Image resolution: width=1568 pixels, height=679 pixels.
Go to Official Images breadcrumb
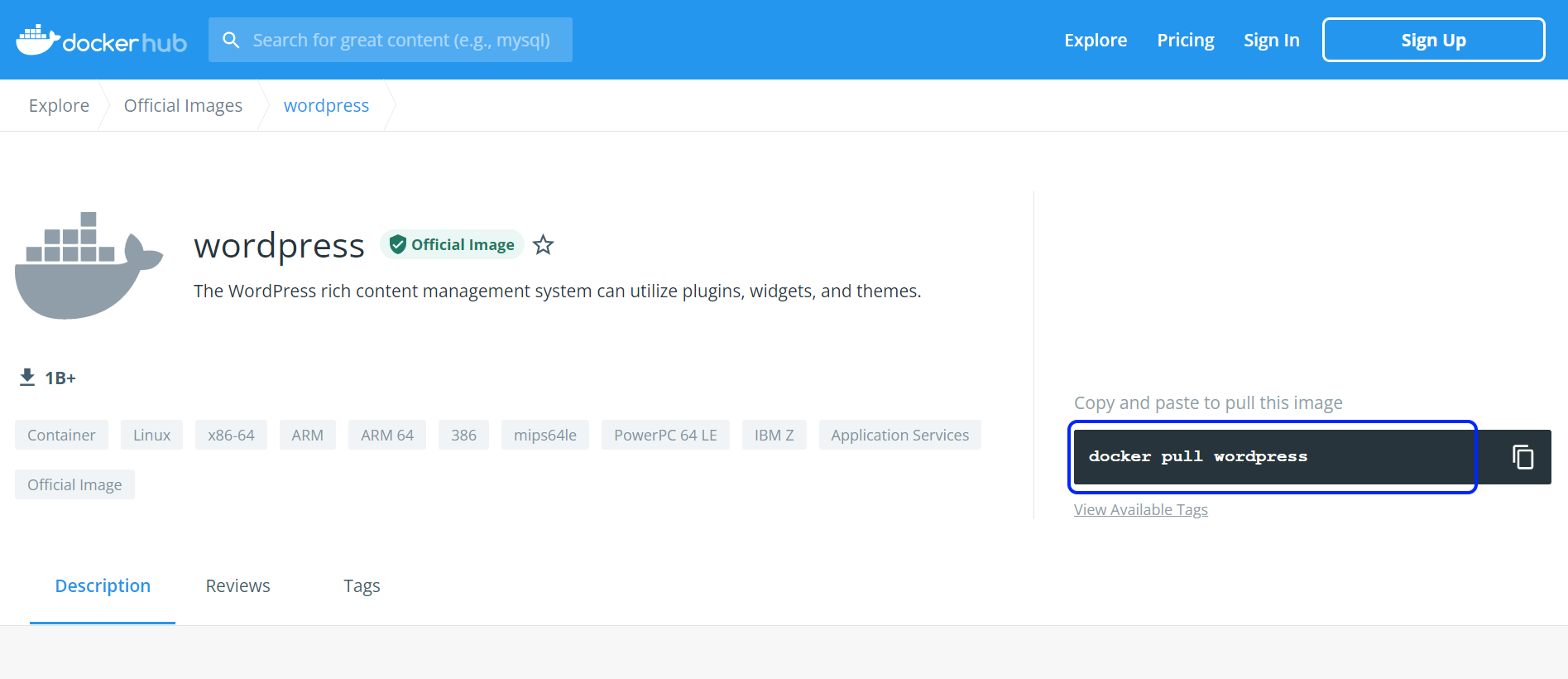(183, 105)
